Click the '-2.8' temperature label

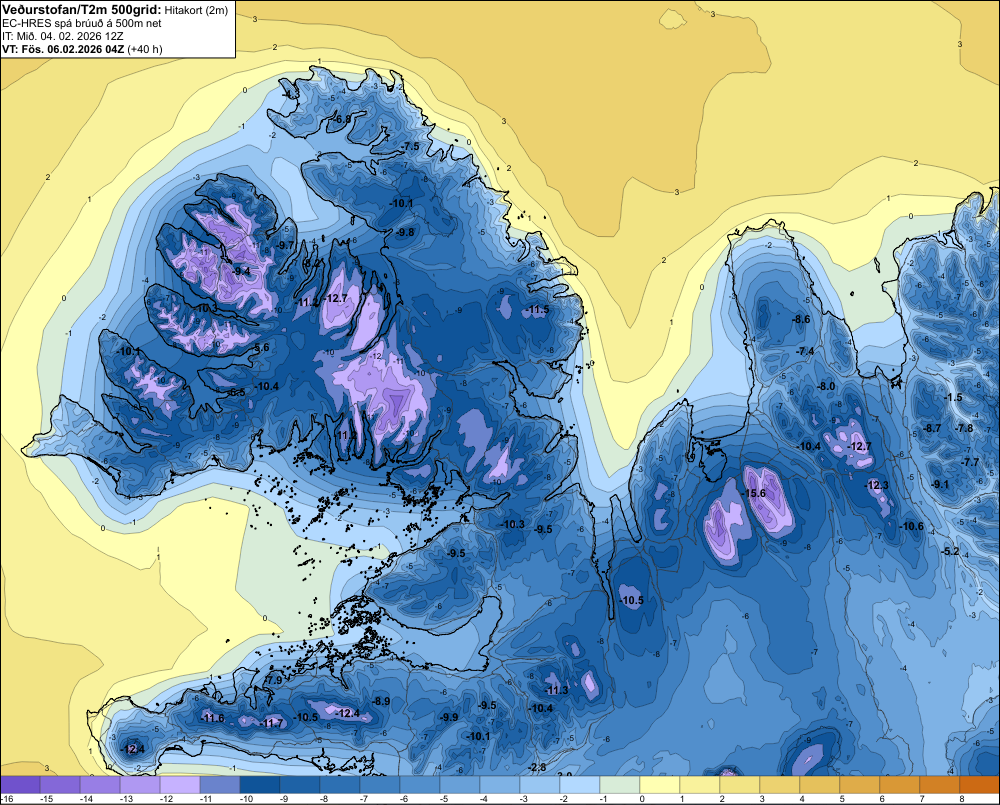[537, 767]
